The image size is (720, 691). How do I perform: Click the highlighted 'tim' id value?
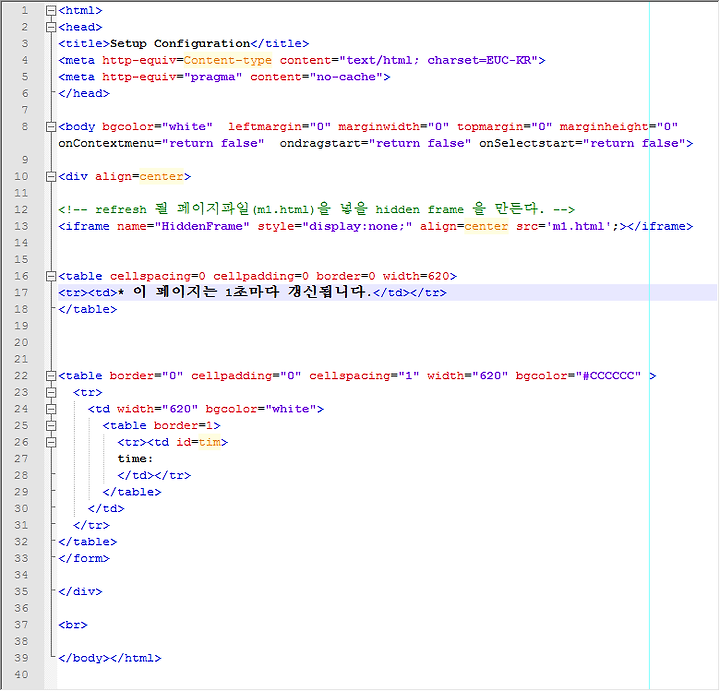click(x=210, y=442)
